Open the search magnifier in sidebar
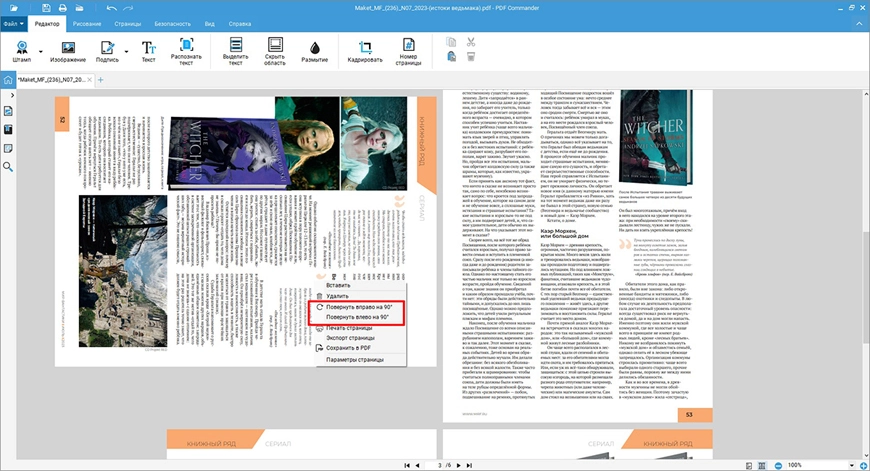The width and height of the screenshot is (870, 471). pyautogui.click(x=8, y=167)
